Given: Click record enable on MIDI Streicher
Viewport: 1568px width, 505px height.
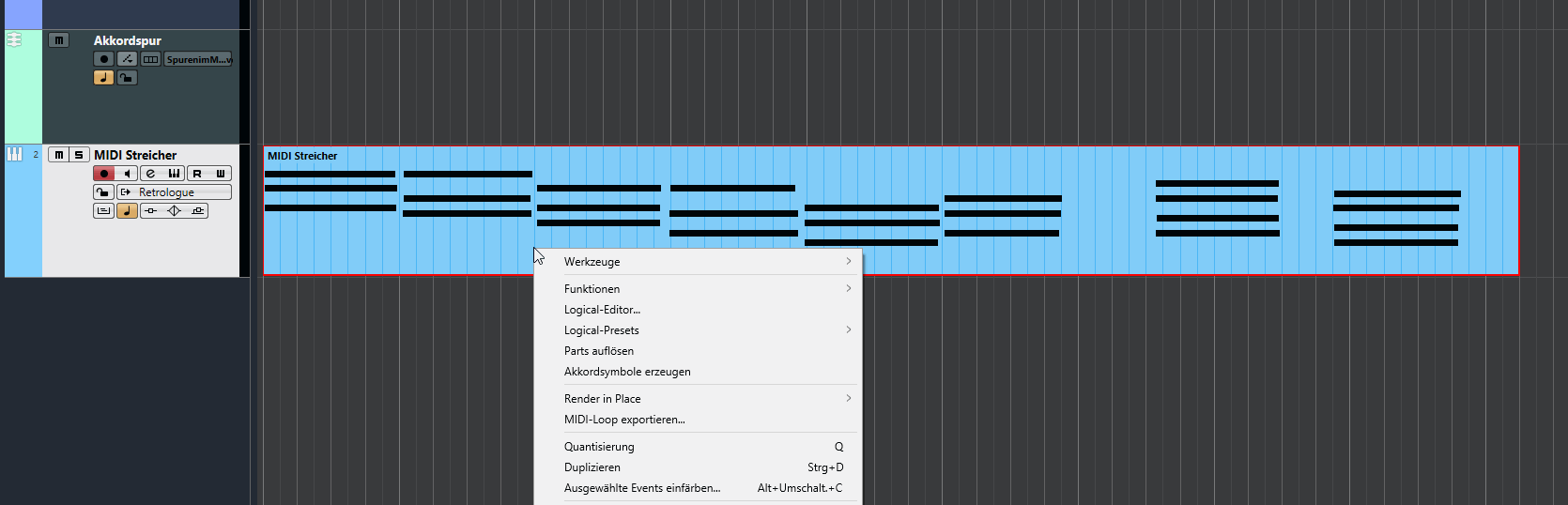Looking at the screenshot, I should 103,174.
